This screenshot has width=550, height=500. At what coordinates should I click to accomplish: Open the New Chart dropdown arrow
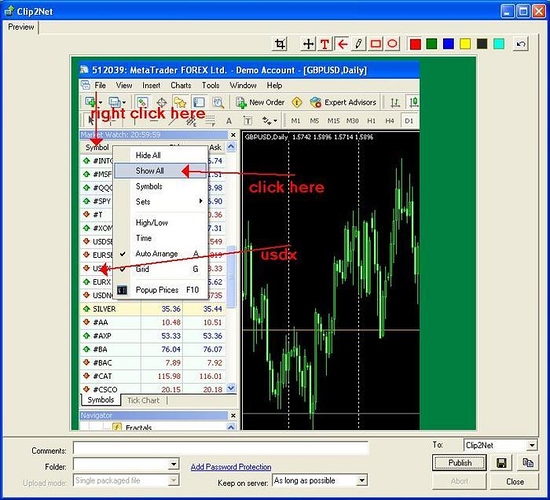(100, 102)
